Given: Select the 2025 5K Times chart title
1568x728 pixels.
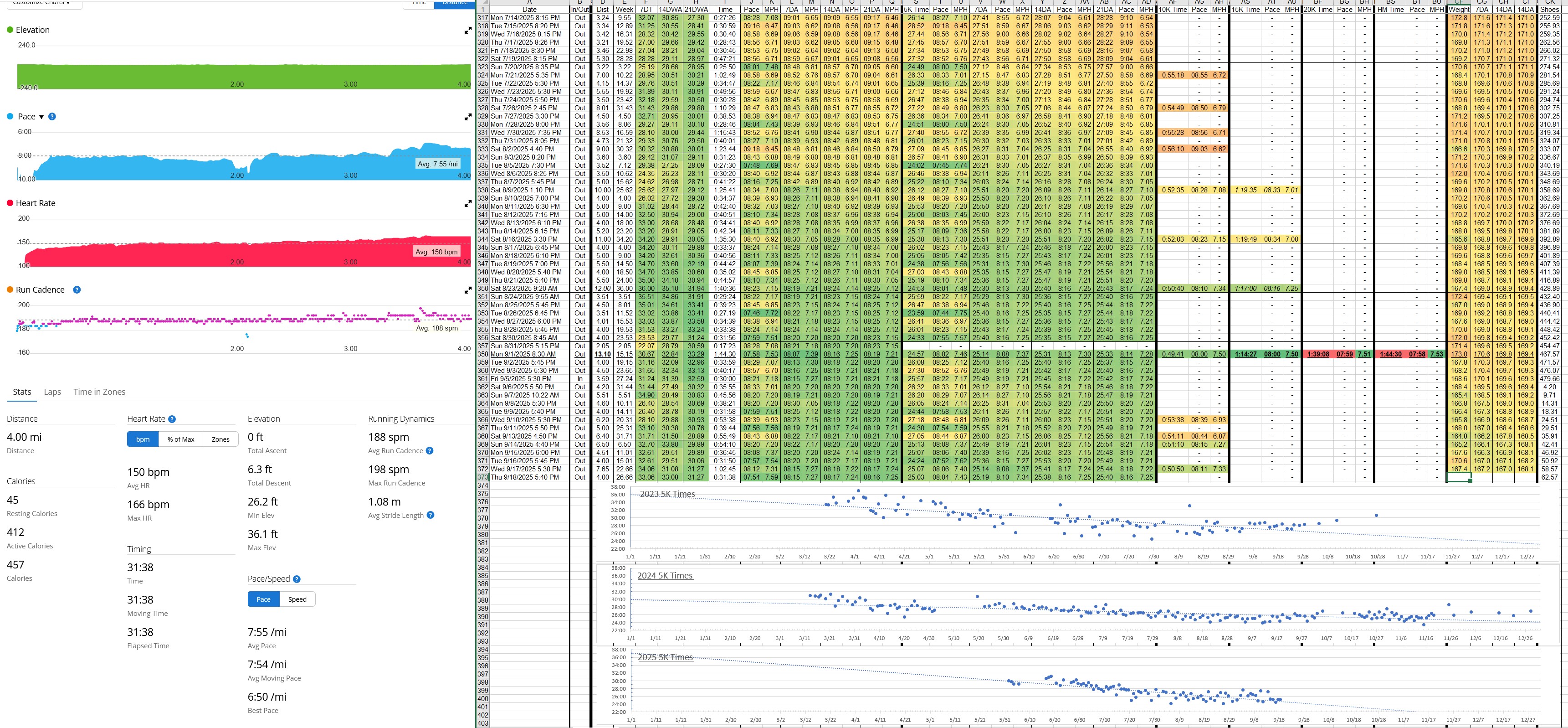Looking at the screenshot, I should tap(665, 657).
